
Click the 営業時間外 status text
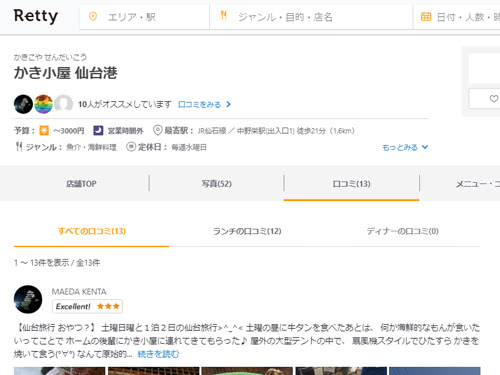pyautogui.click(x=125, y=131)
